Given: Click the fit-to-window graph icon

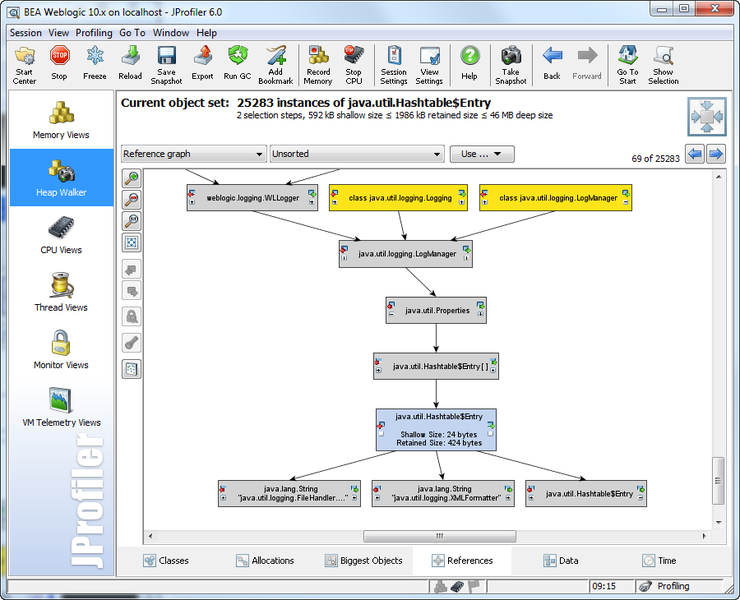Looking at the screenshot, I should 132,243.
